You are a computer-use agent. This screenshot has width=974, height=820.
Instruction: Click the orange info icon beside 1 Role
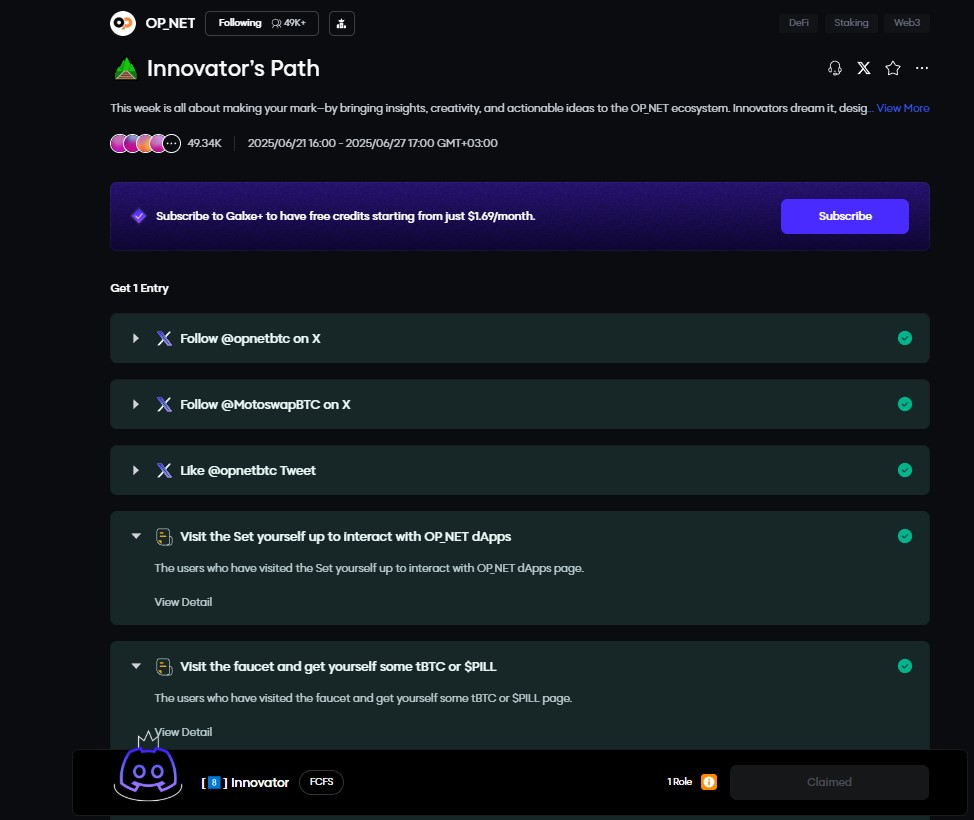pos(708,782)
